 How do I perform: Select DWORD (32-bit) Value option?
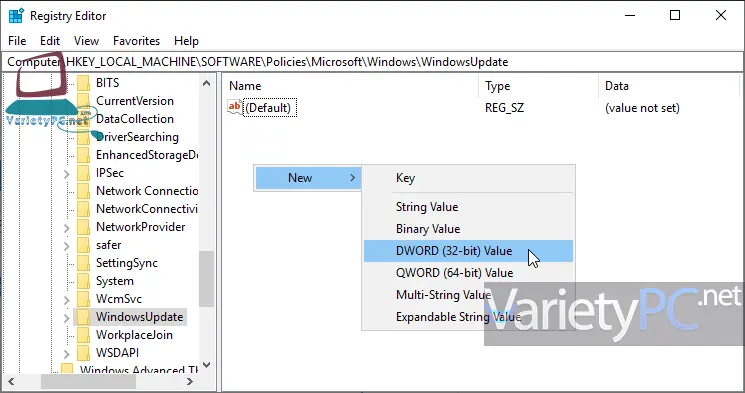pos(468,251)
